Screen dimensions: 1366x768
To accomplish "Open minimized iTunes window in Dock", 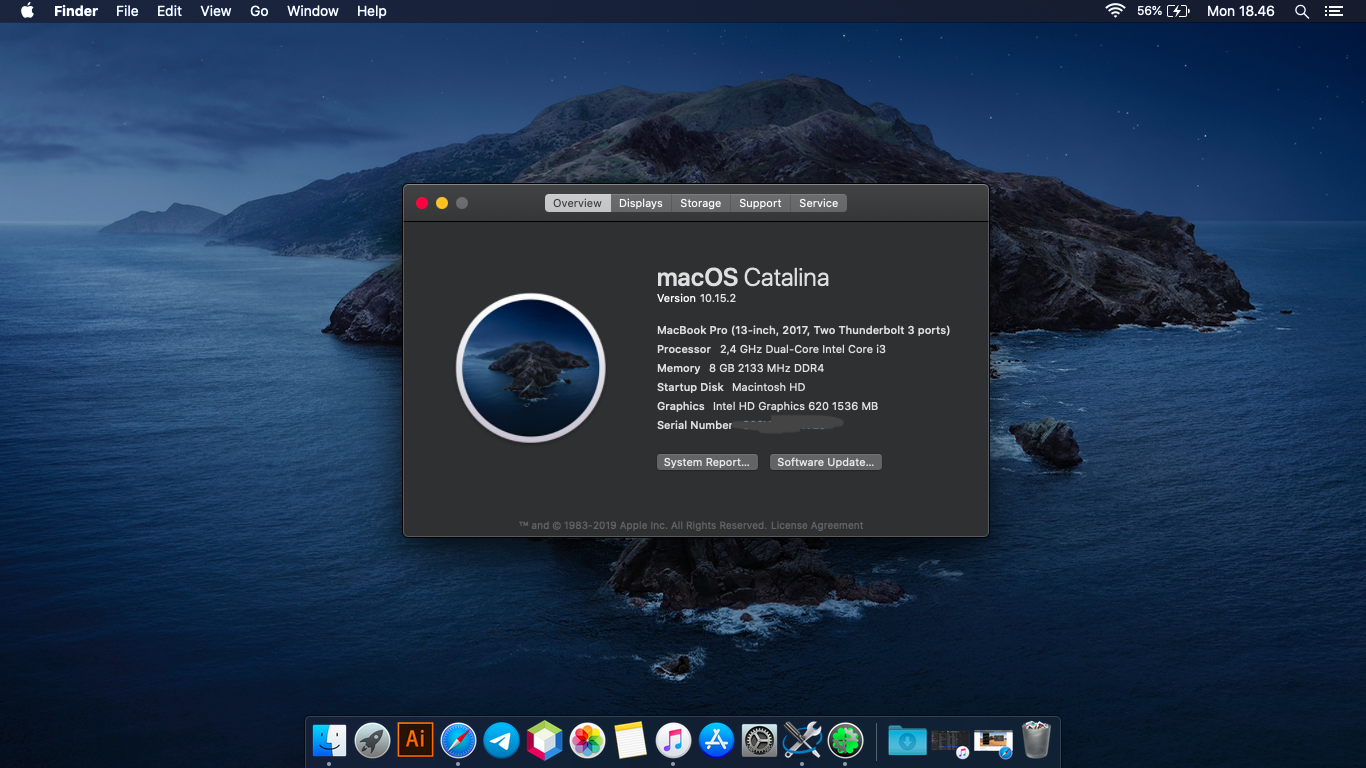I will coord(950,741).
